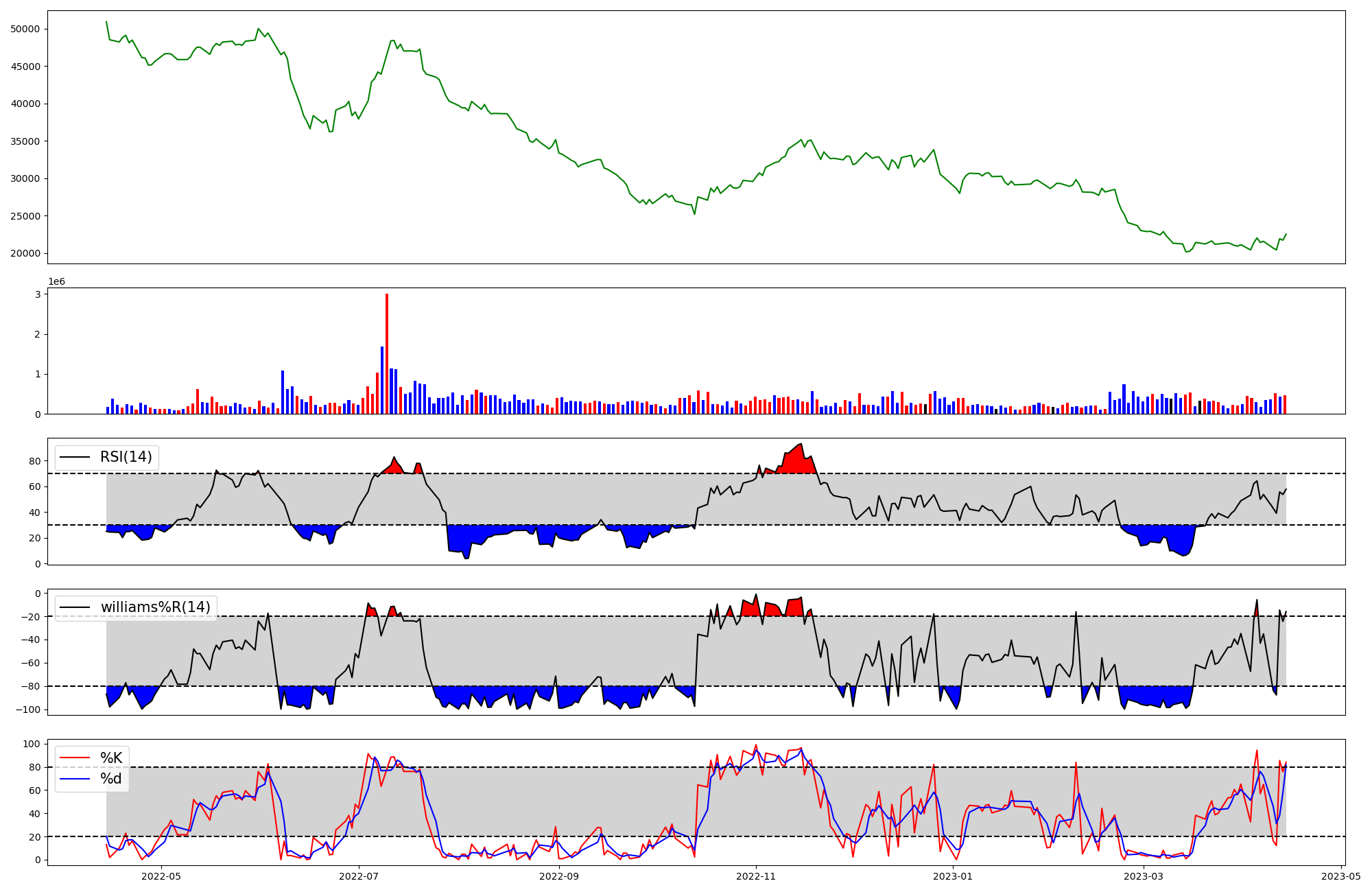
Task: Click the 20000 price axis label
Action: (26, 253)
